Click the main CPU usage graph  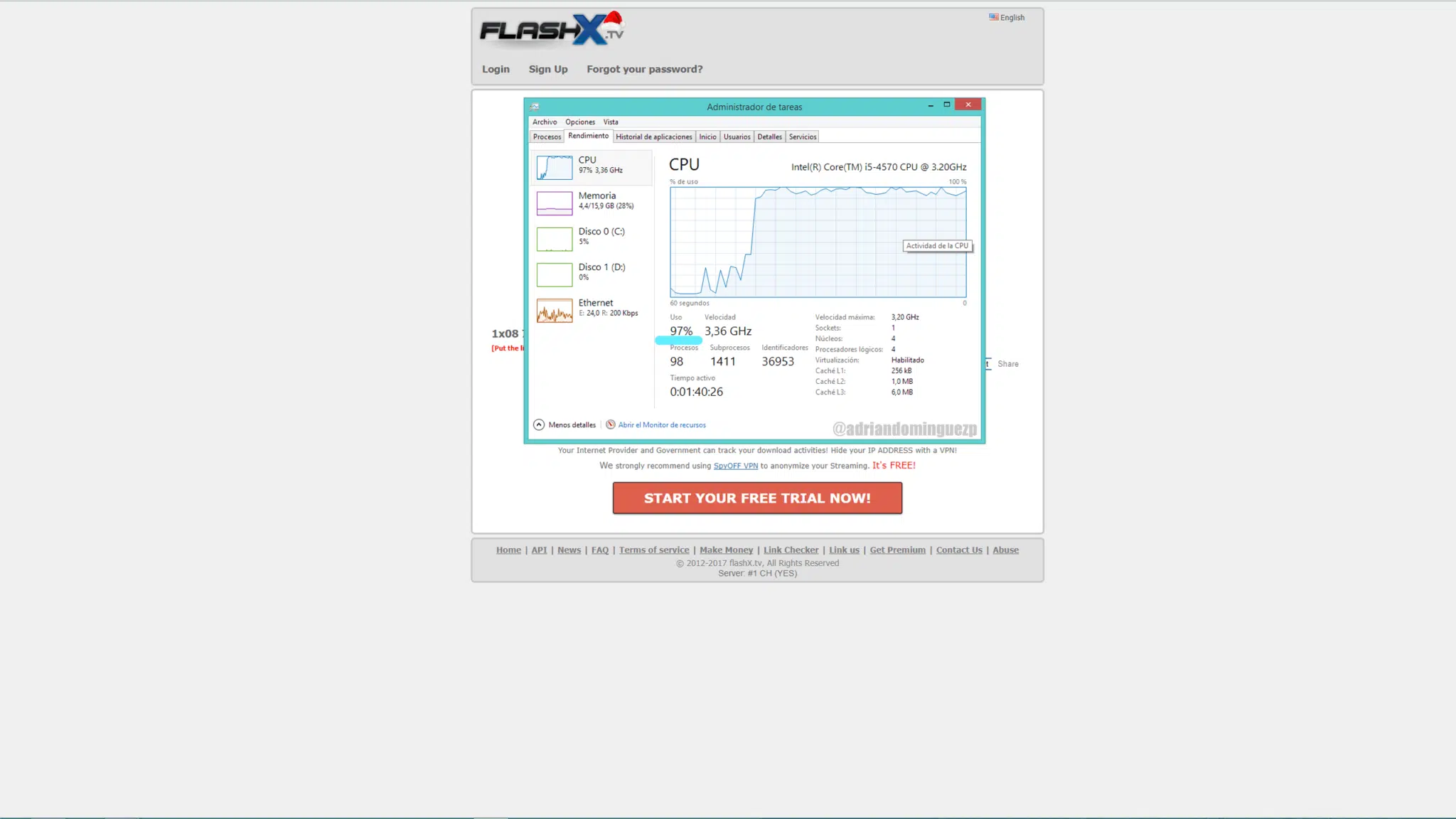point(818,242)
